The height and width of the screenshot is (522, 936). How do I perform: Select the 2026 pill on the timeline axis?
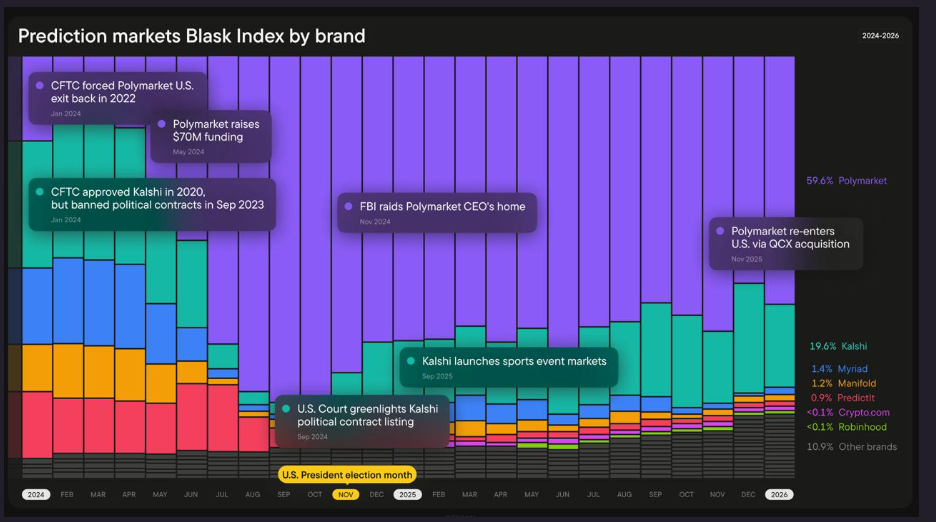(778, 494)
